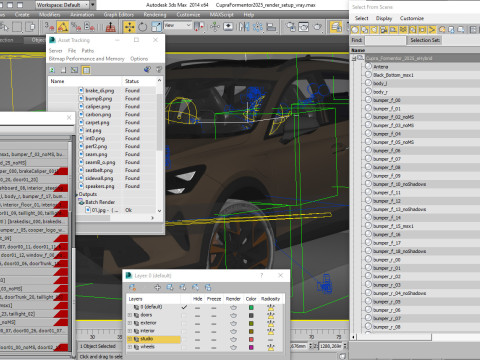
Task: Toggle Freeze for the 0 (default) layer
Action: pyautogui.click(x=214, y=307)
